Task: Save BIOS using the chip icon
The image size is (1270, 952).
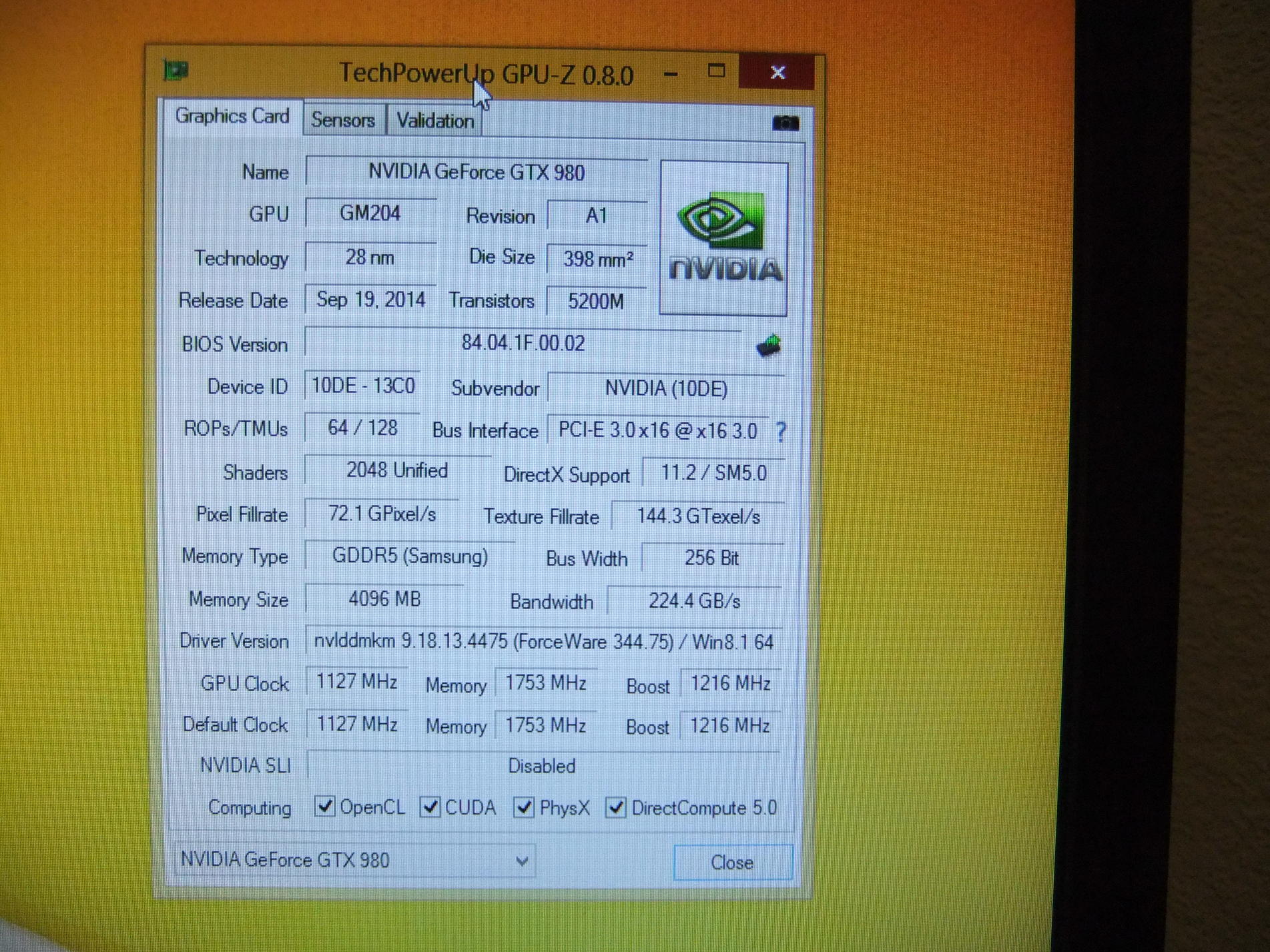Action: 768,345
